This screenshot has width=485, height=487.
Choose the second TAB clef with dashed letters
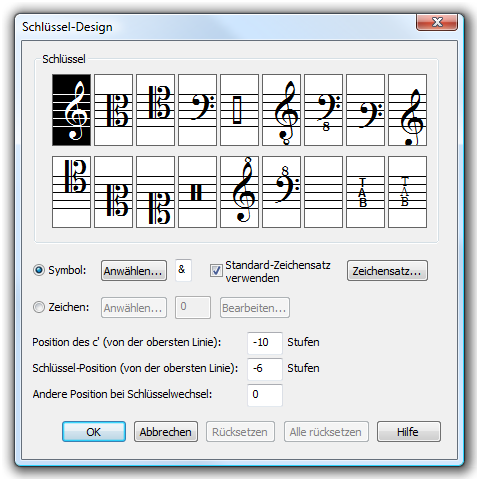pyautogui.click(x=407, y=192)
